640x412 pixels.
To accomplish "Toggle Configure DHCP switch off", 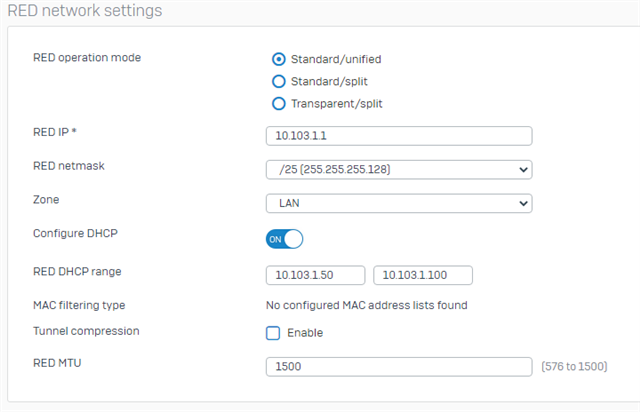I will [x=284, y=239].
